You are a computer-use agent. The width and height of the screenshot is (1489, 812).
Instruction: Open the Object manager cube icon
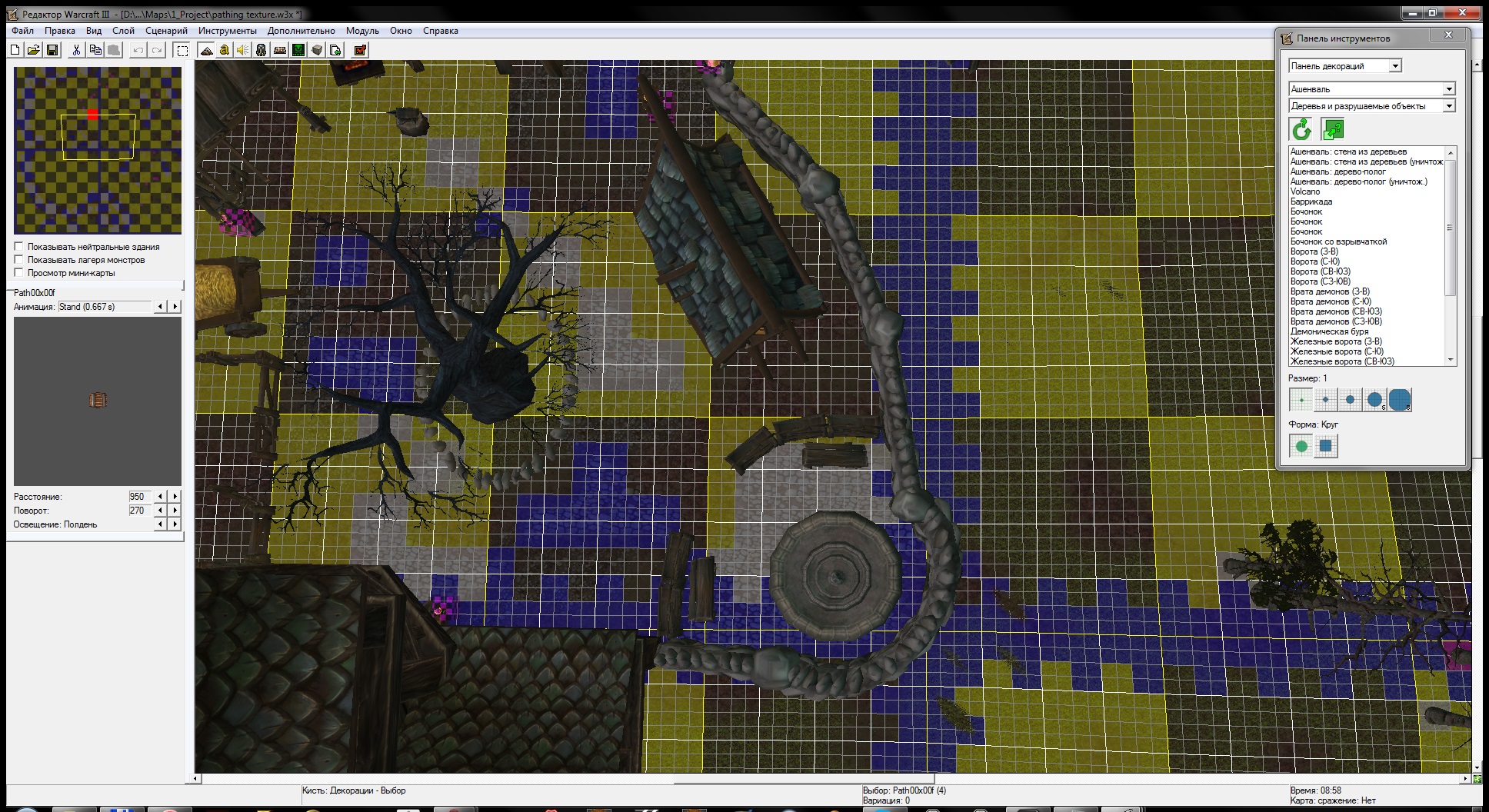click(x=317, y=50)
